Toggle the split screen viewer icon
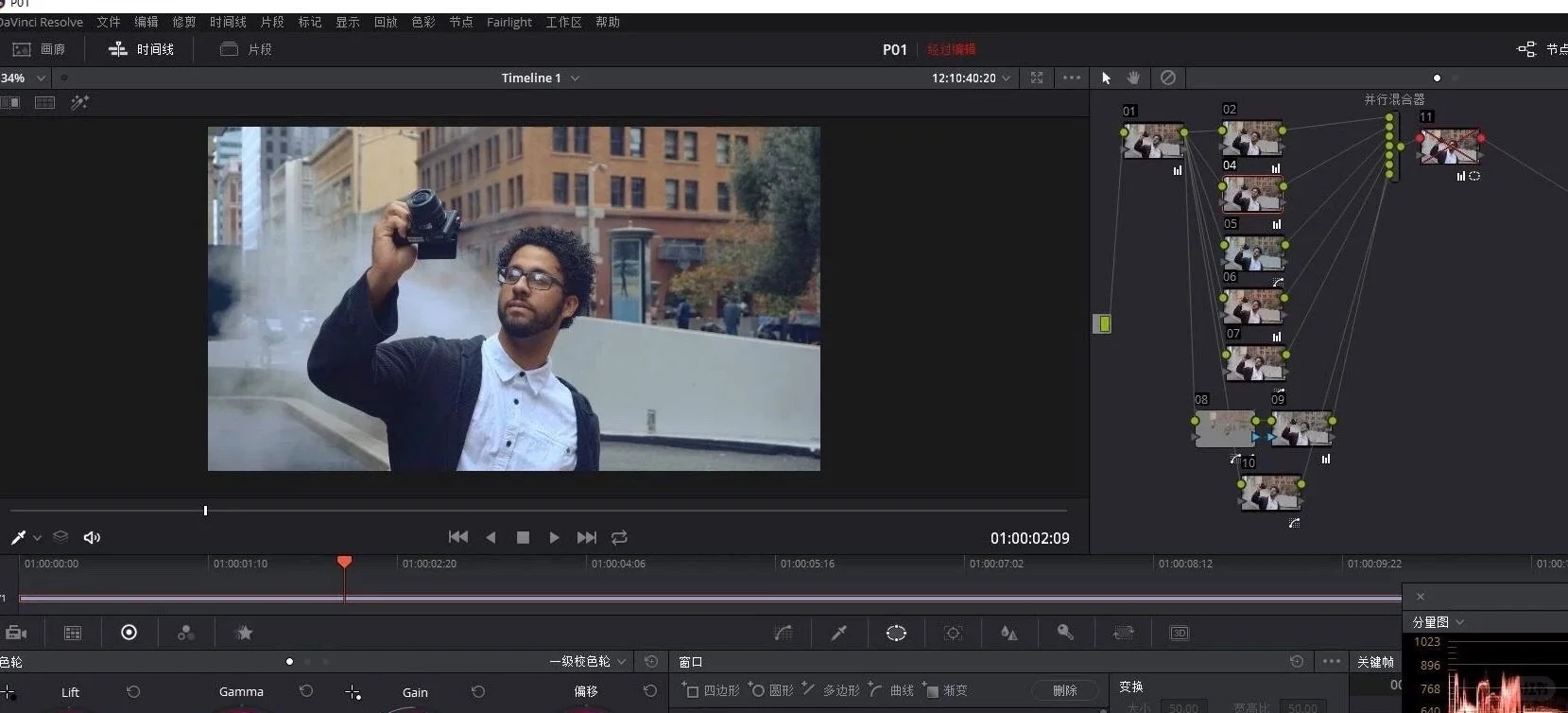Image resolution: width=1568 pixels, height=713 pixels. tap(44, 102)
